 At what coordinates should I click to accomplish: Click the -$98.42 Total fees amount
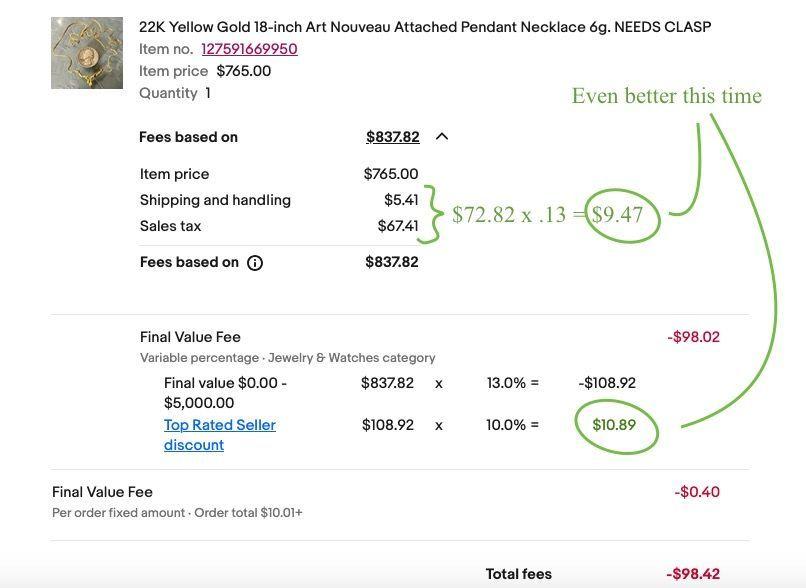tap(693, 574)
